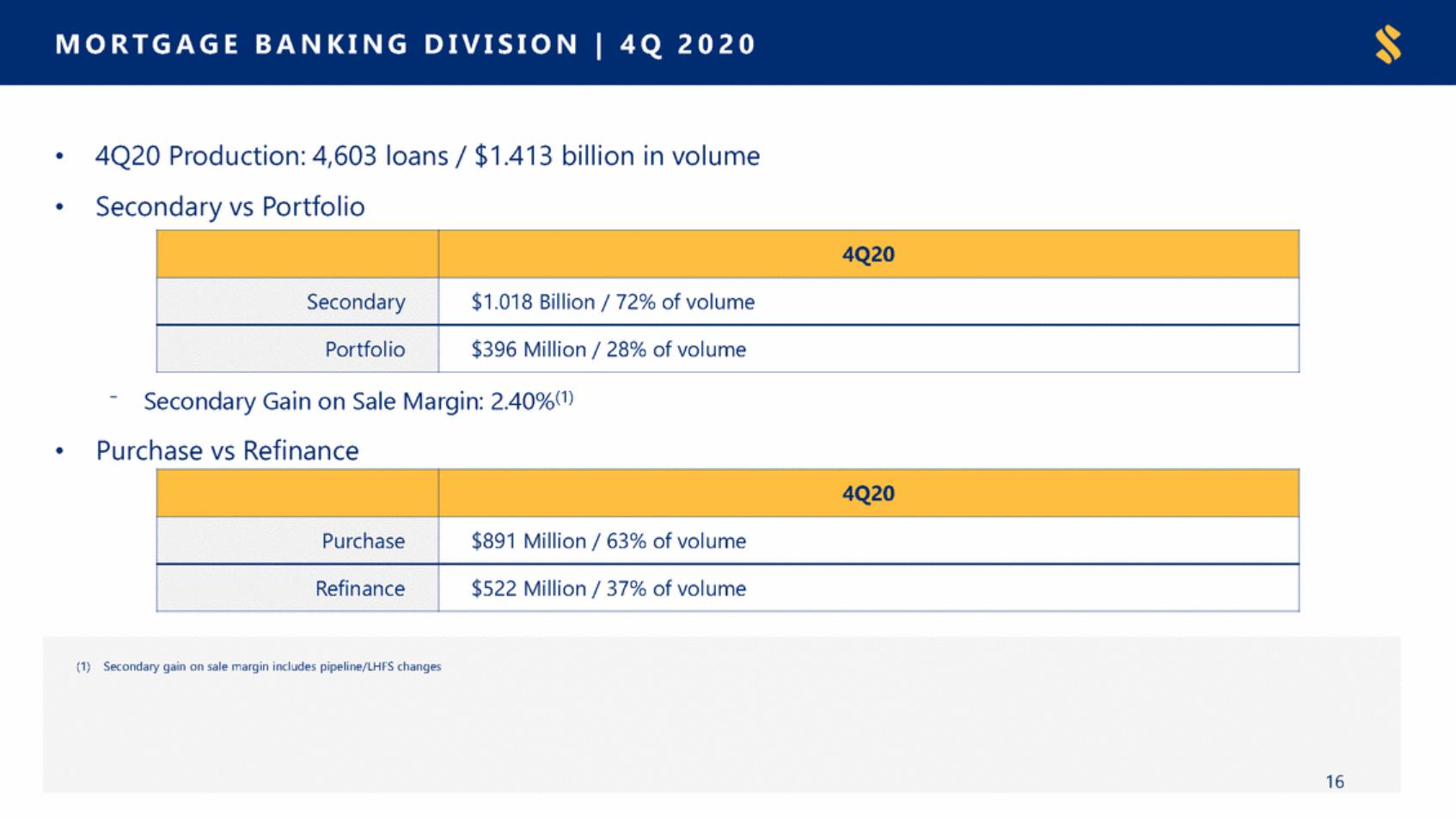Select the page number 16

(x=1334, y=781)
